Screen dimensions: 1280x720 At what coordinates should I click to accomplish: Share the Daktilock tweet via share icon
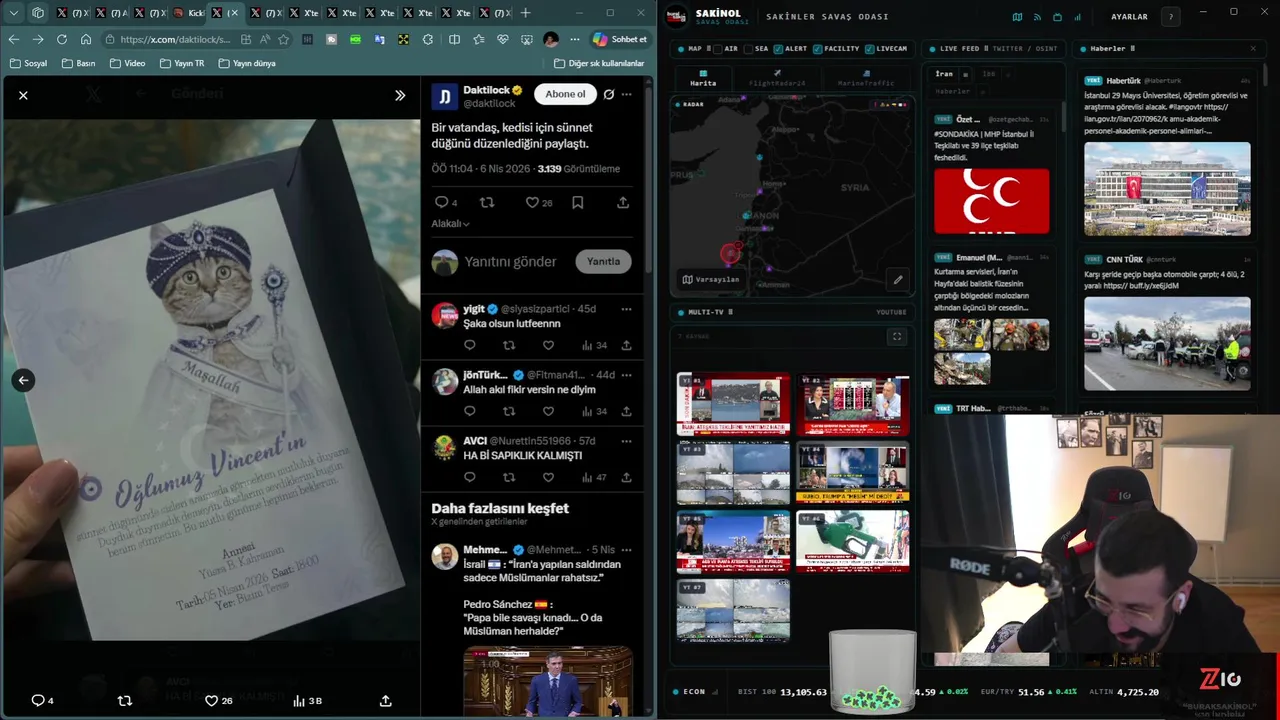pyautogui.click(x=622, y=202)
